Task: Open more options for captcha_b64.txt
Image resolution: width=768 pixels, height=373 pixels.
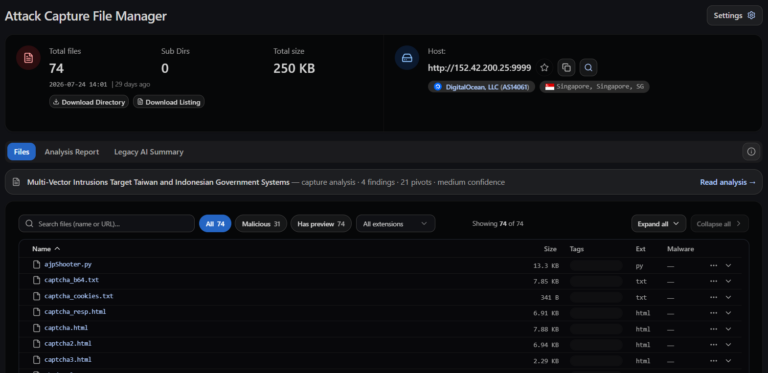Action: 713,281
